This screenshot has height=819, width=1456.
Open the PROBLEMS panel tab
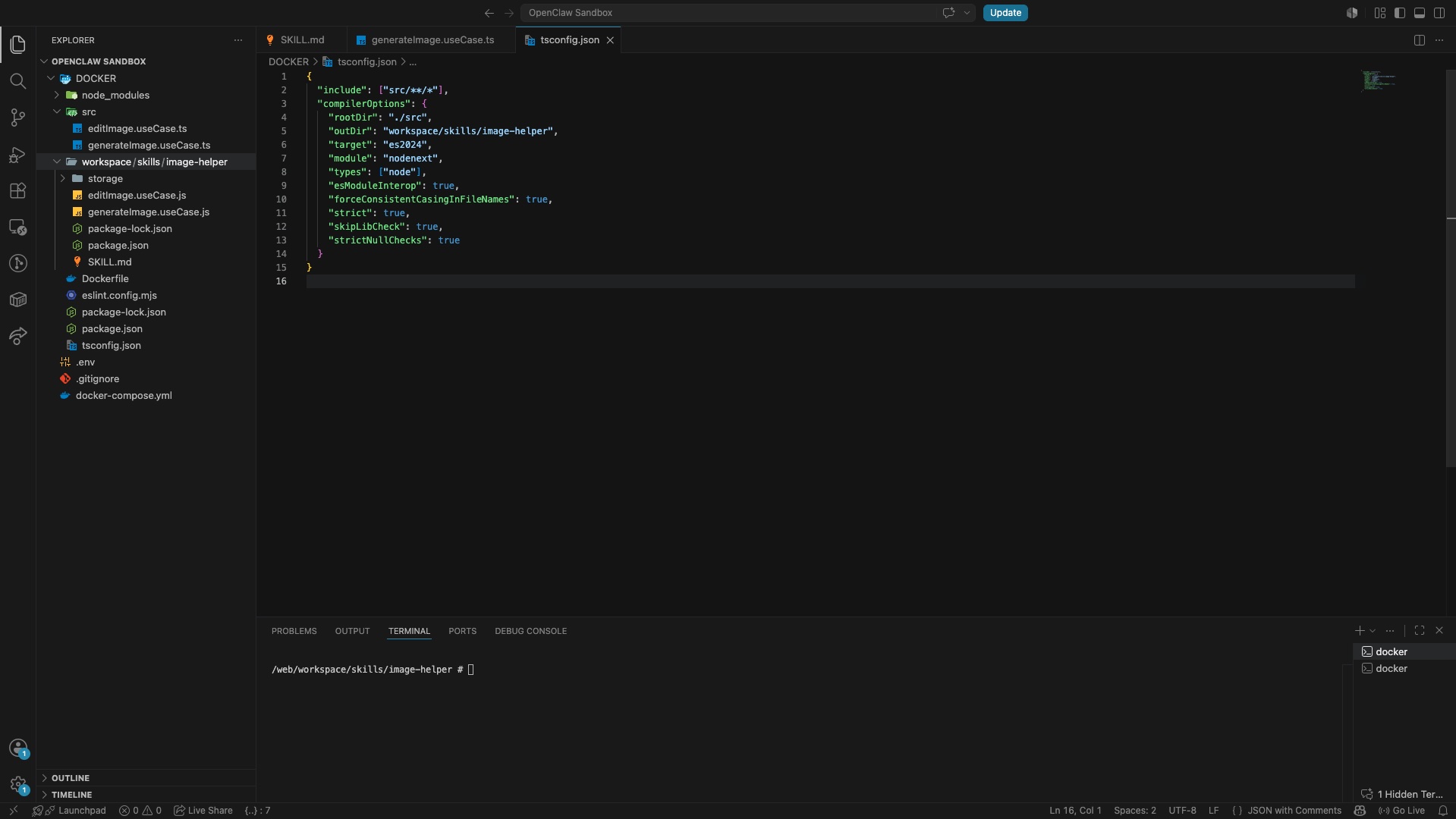coord(294,631)
